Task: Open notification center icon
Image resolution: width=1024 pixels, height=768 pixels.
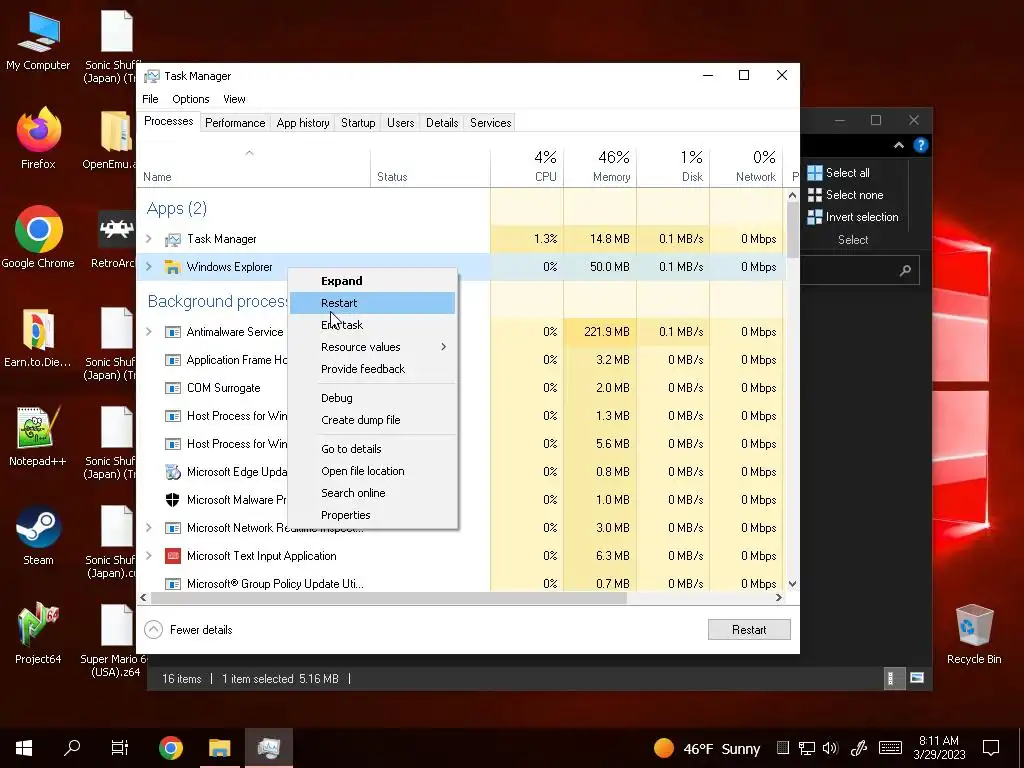Action: coord(991,748)
